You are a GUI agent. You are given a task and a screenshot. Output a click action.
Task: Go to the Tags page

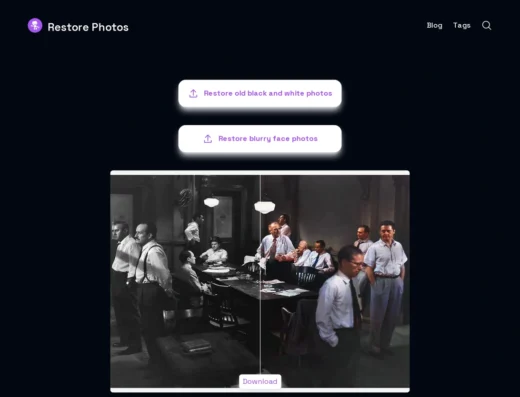click(x=462, y=26)
